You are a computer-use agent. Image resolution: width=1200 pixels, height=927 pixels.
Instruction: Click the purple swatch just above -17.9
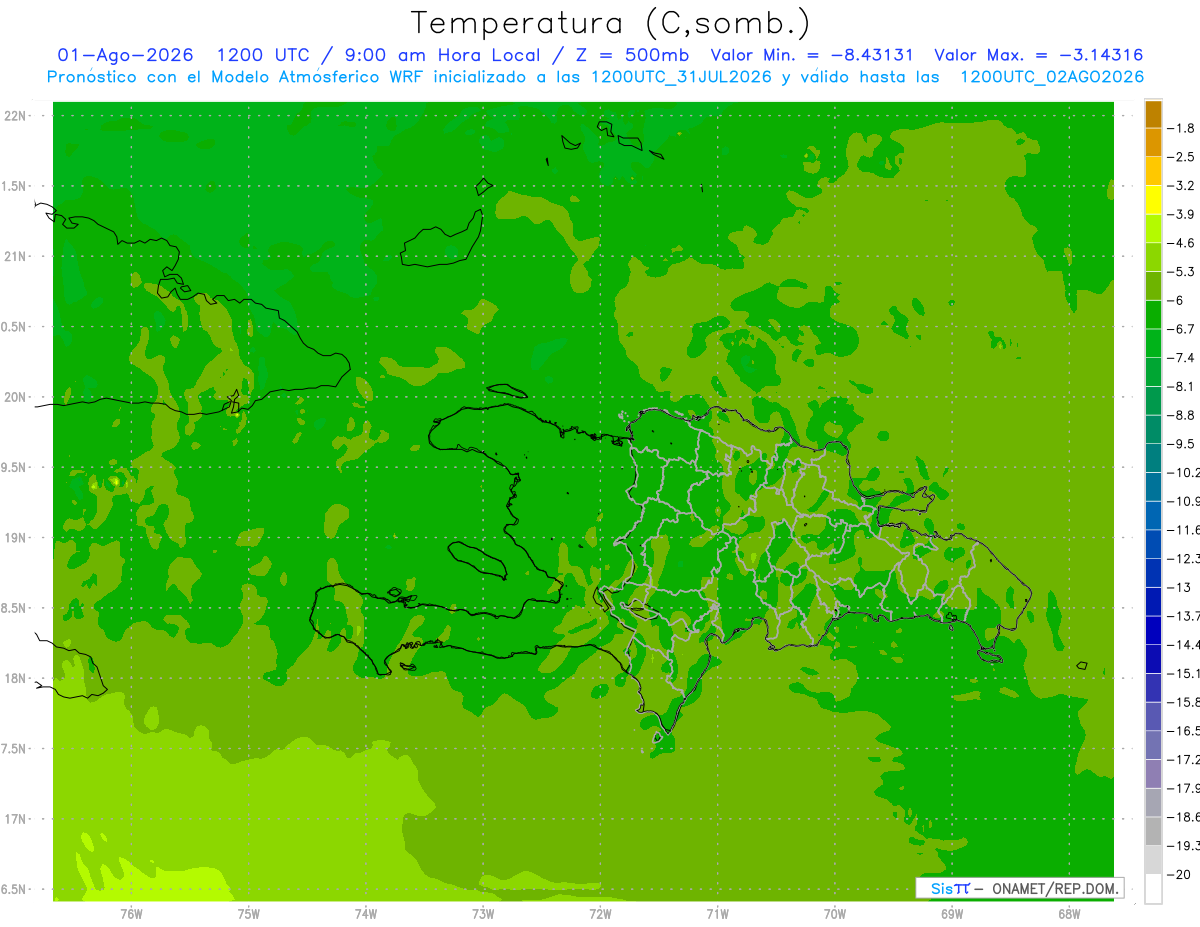[1153, 774]
